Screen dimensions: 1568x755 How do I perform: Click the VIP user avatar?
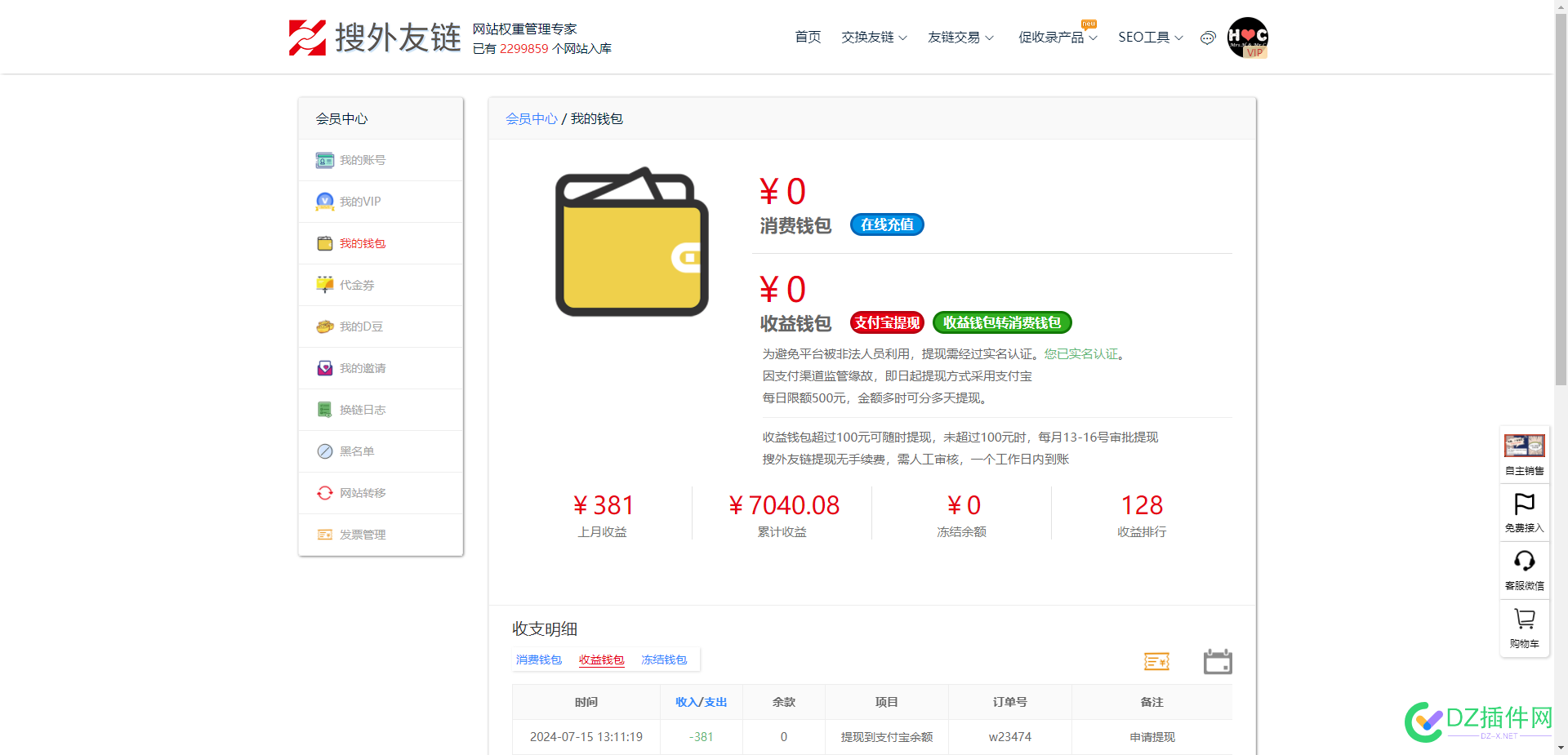click(1247, 38)
